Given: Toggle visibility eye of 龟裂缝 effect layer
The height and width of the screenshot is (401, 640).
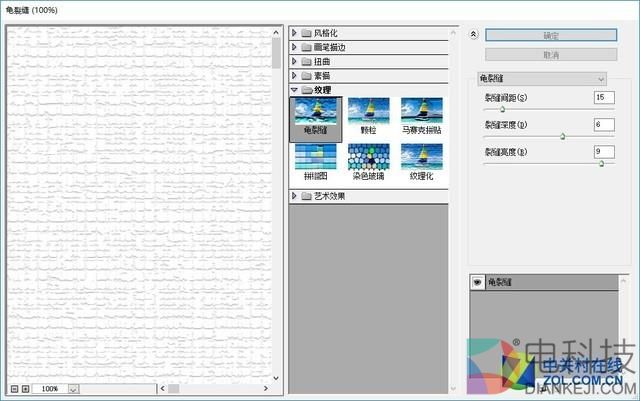Looking at the screenshot, I should pyautogui.click(x=477, y=282).
